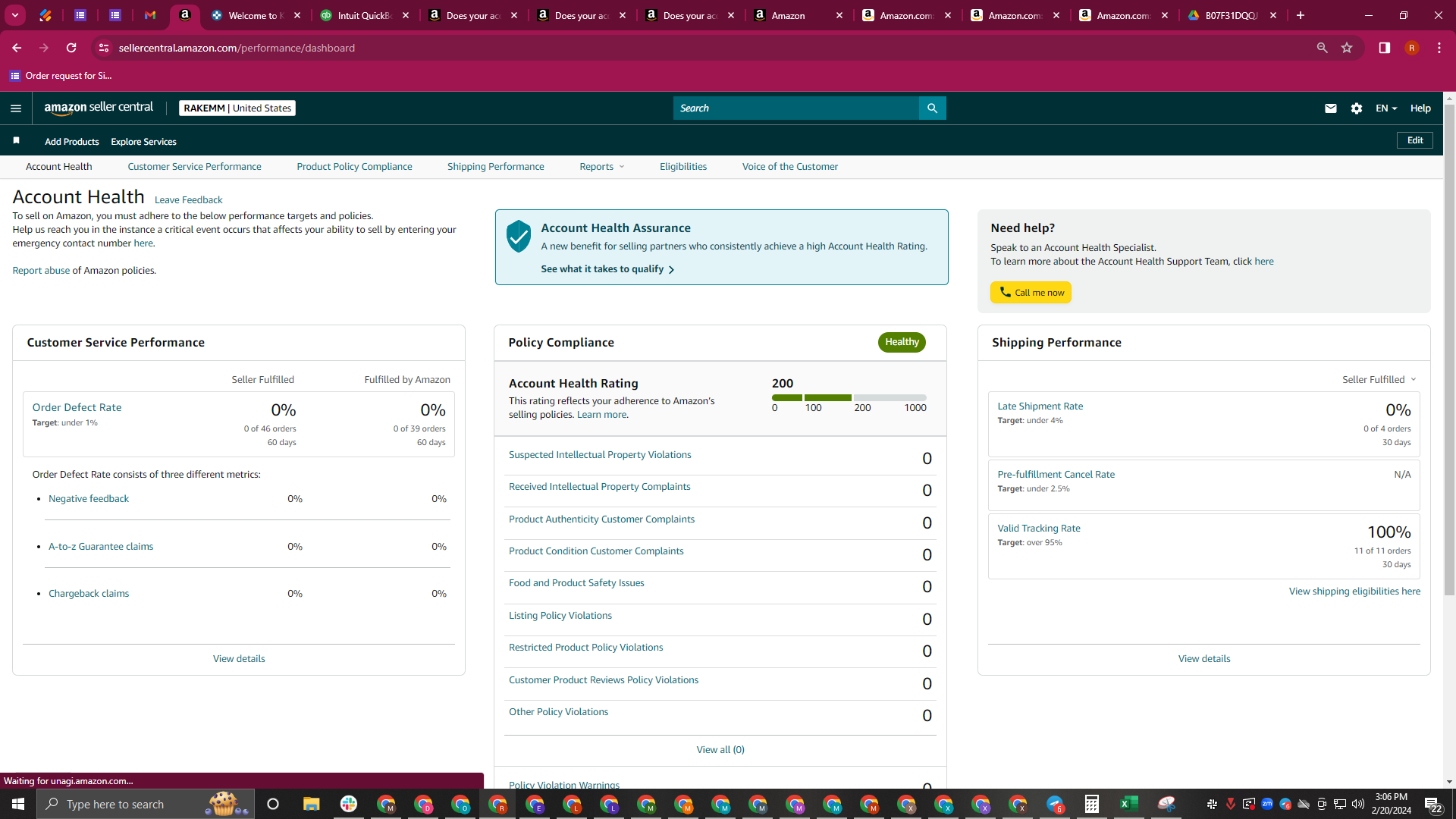Screen dimensions: 1456x819
Task: Open the Help link in header
Action: [x=1420, y=108]
